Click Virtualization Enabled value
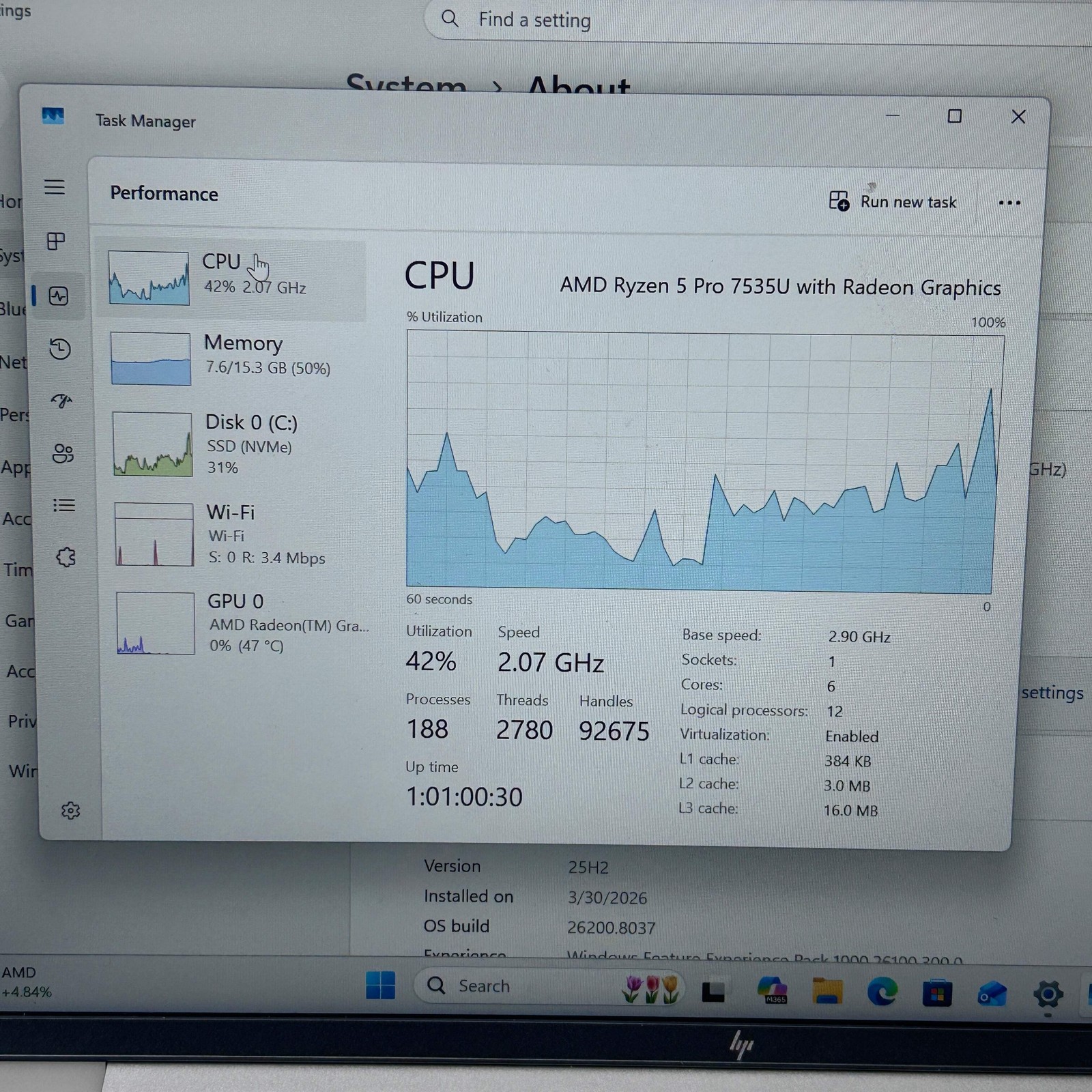The image size is (1092, 1092). pyautogui.click(x=852, y=736)
